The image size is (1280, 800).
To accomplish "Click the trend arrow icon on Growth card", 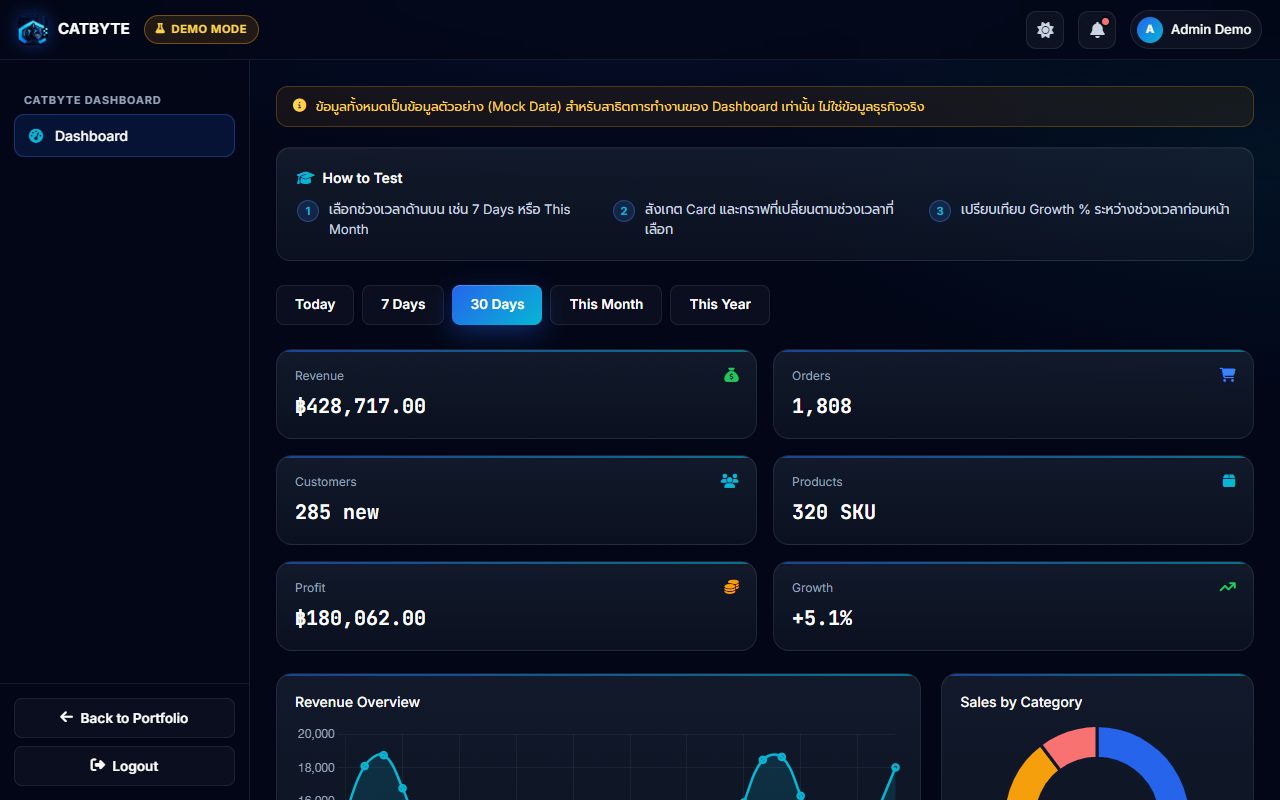I will click(1228, 587).
